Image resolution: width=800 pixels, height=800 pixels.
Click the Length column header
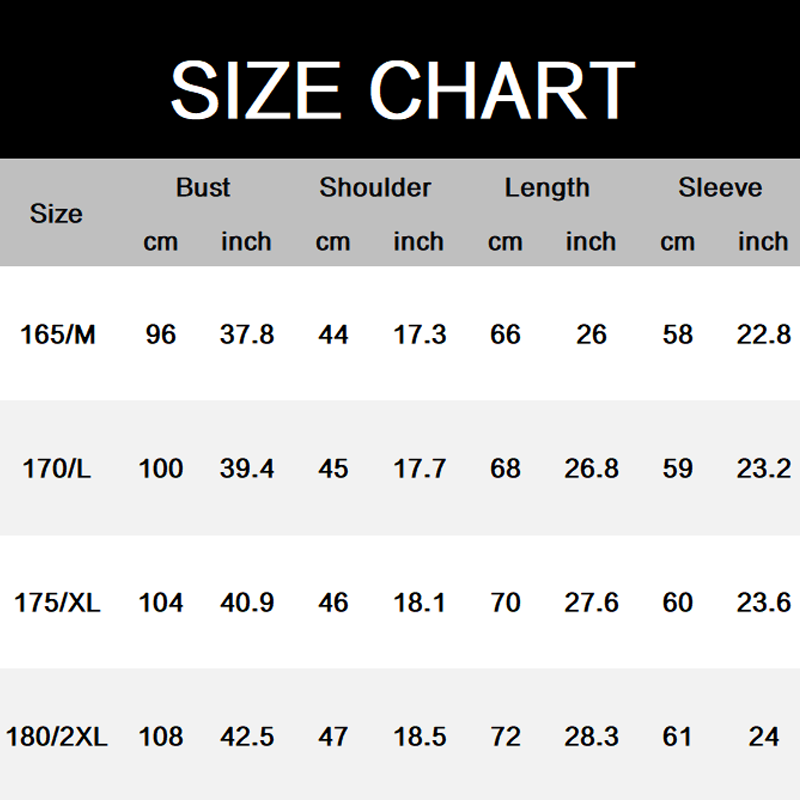(547, 188)
